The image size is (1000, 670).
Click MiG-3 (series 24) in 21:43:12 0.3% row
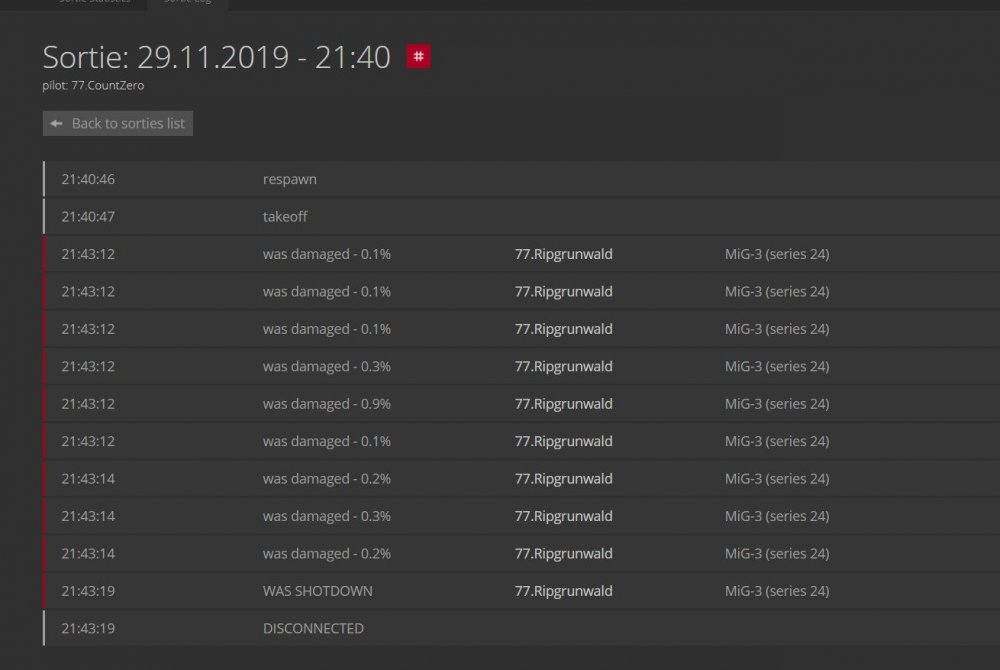tap(777, 367)
